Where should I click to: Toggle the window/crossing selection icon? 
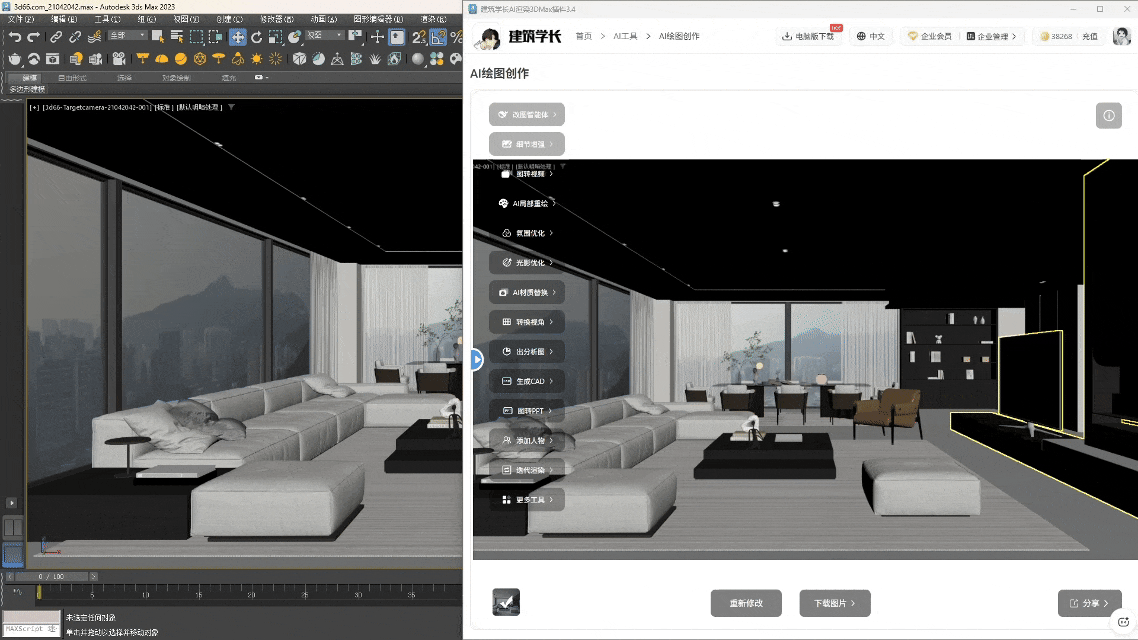click(216, 36)
